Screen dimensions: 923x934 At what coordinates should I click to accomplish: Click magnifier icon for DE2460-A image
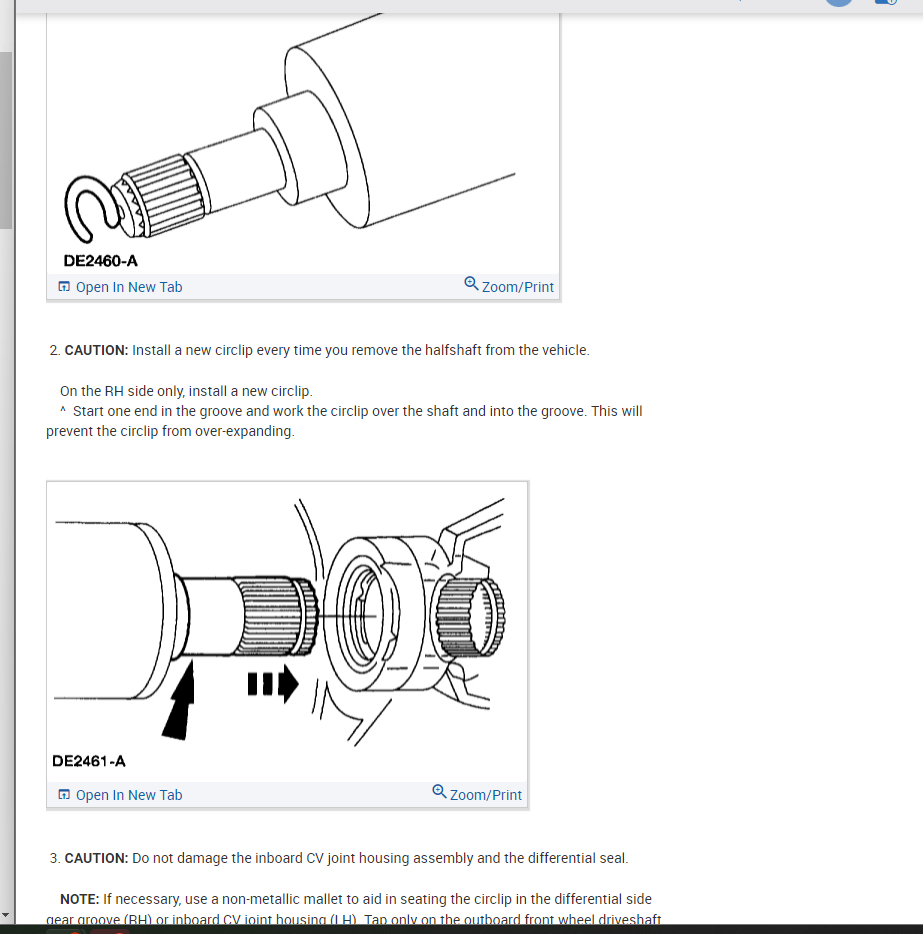pyautogui.click(x=471, y=284)
